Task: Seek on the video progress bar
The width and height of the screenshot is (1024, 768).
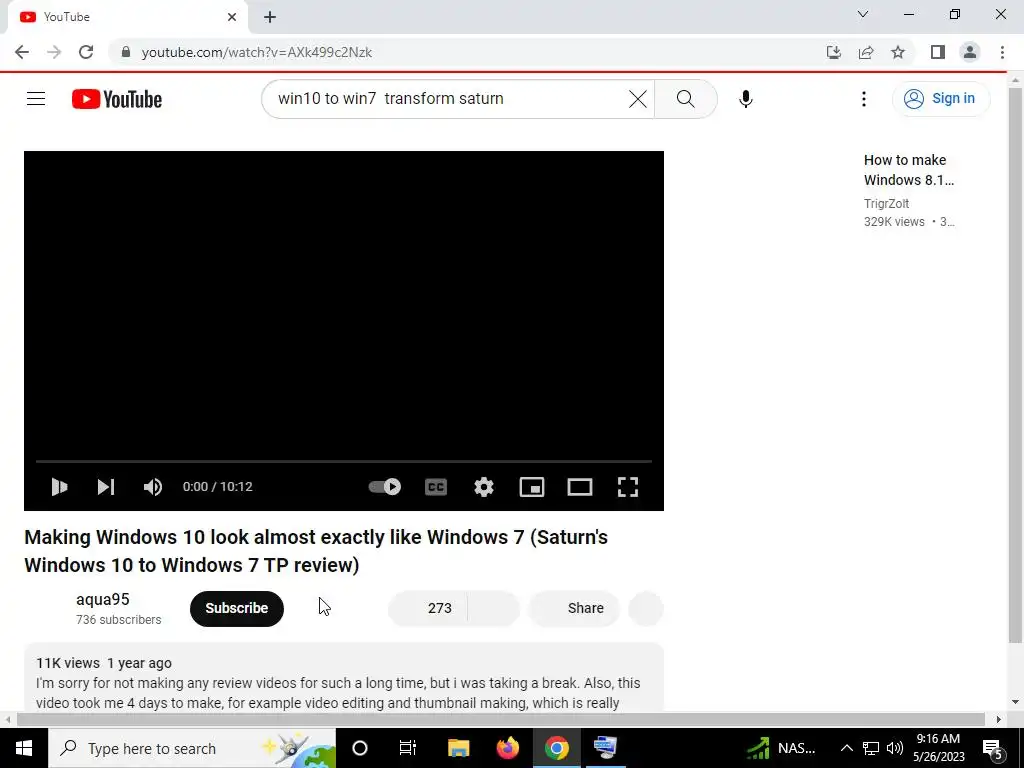Action: (344, 461)
